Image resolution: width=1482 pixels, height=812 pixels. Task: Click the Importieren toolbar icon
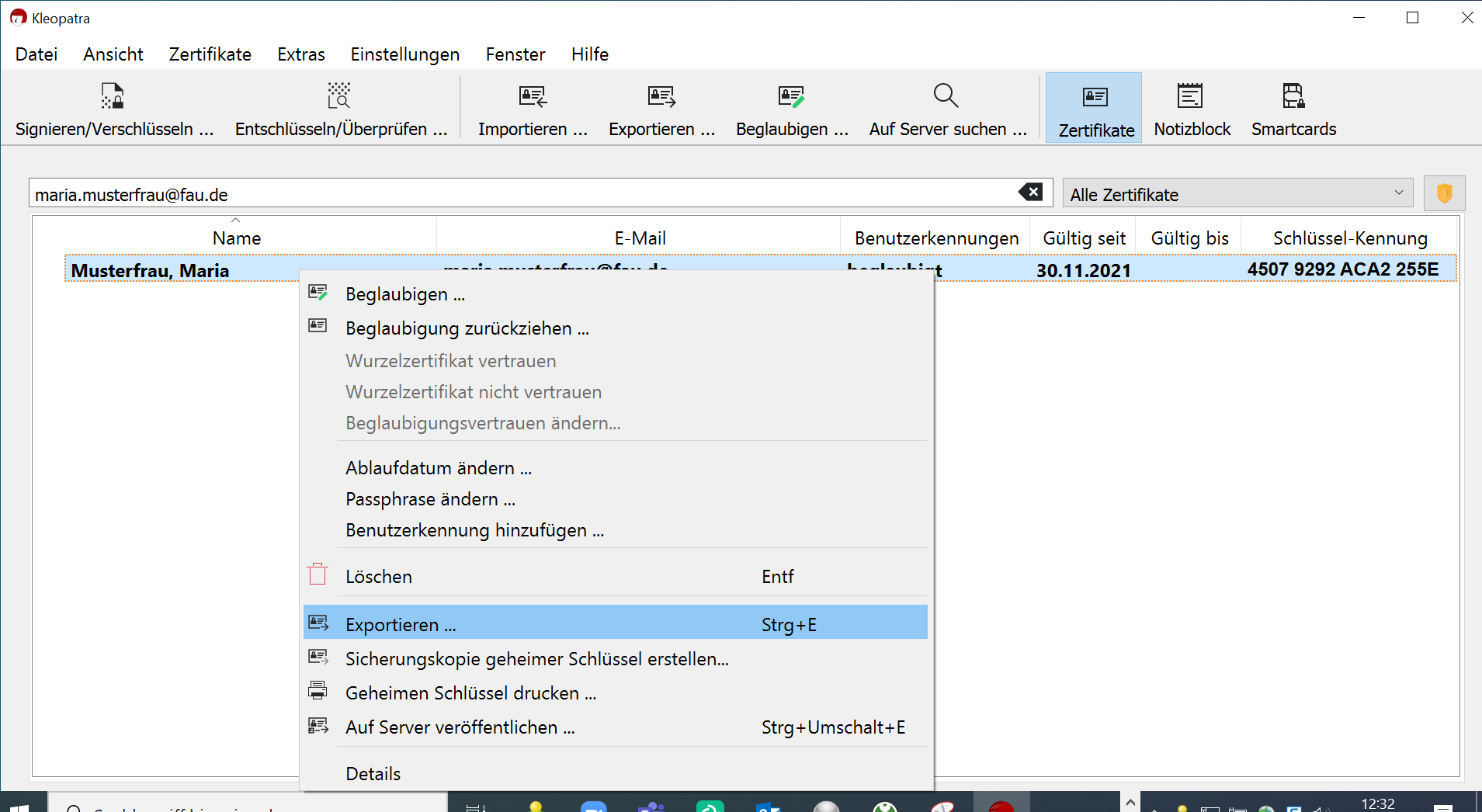tap(533, 96)
